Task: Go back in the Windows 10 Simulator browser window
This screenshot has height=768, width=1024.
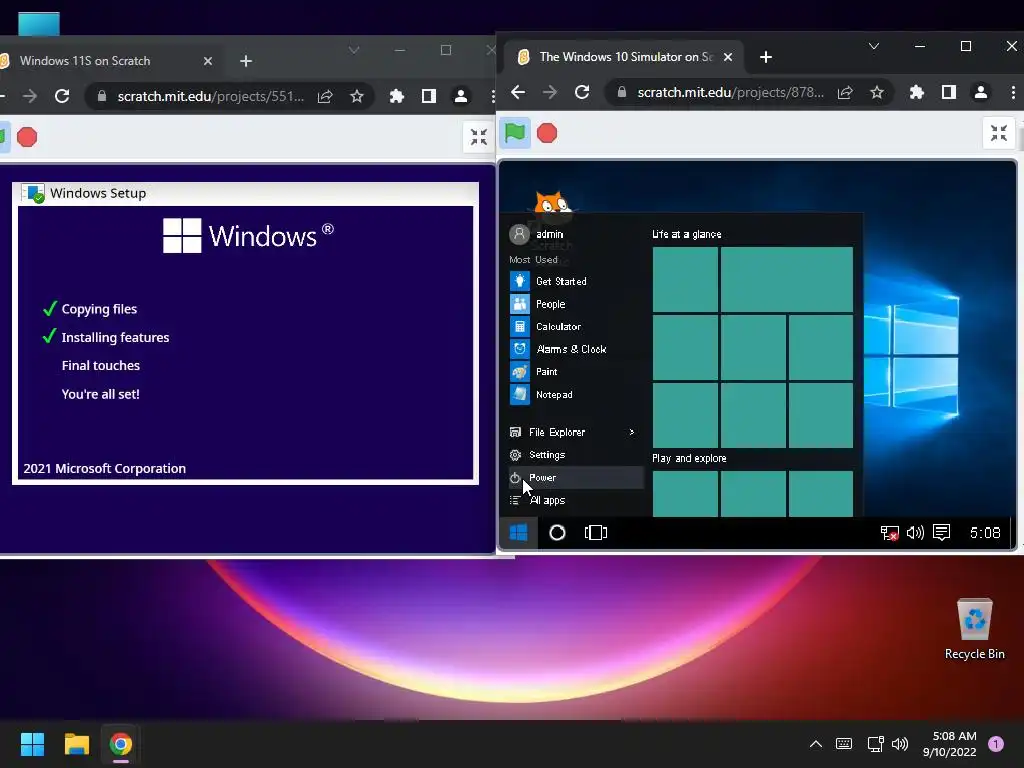Action: (x=518, y=92)
